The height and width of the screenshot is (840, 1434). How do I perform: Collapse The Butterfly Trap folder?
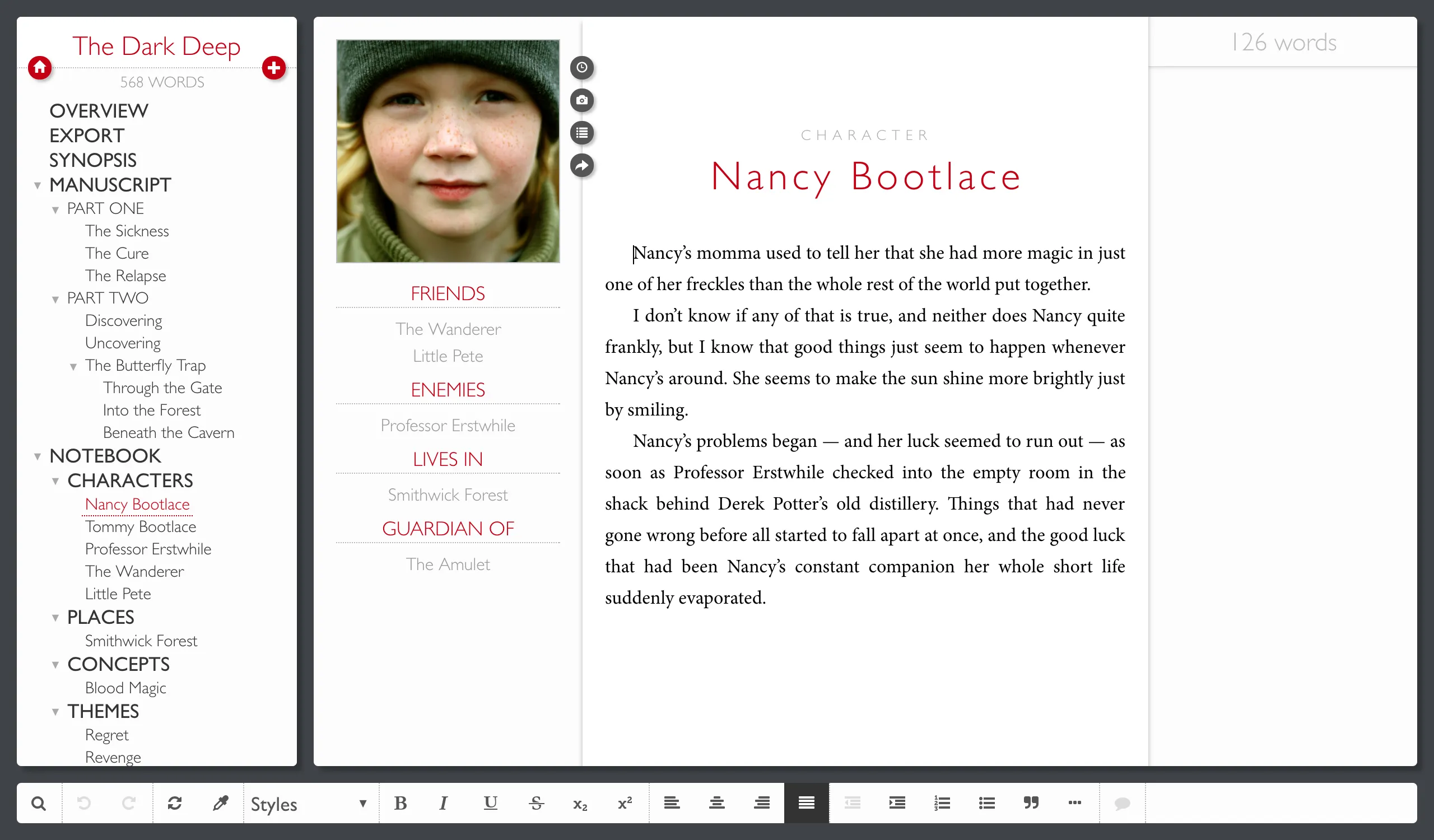73,367
